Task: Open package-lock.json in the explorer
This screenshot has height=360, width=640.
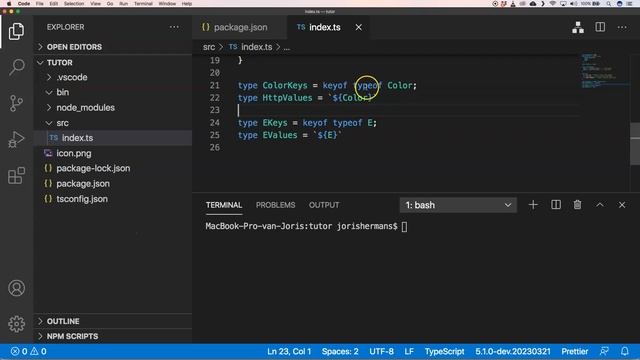Action: point(113,169)
